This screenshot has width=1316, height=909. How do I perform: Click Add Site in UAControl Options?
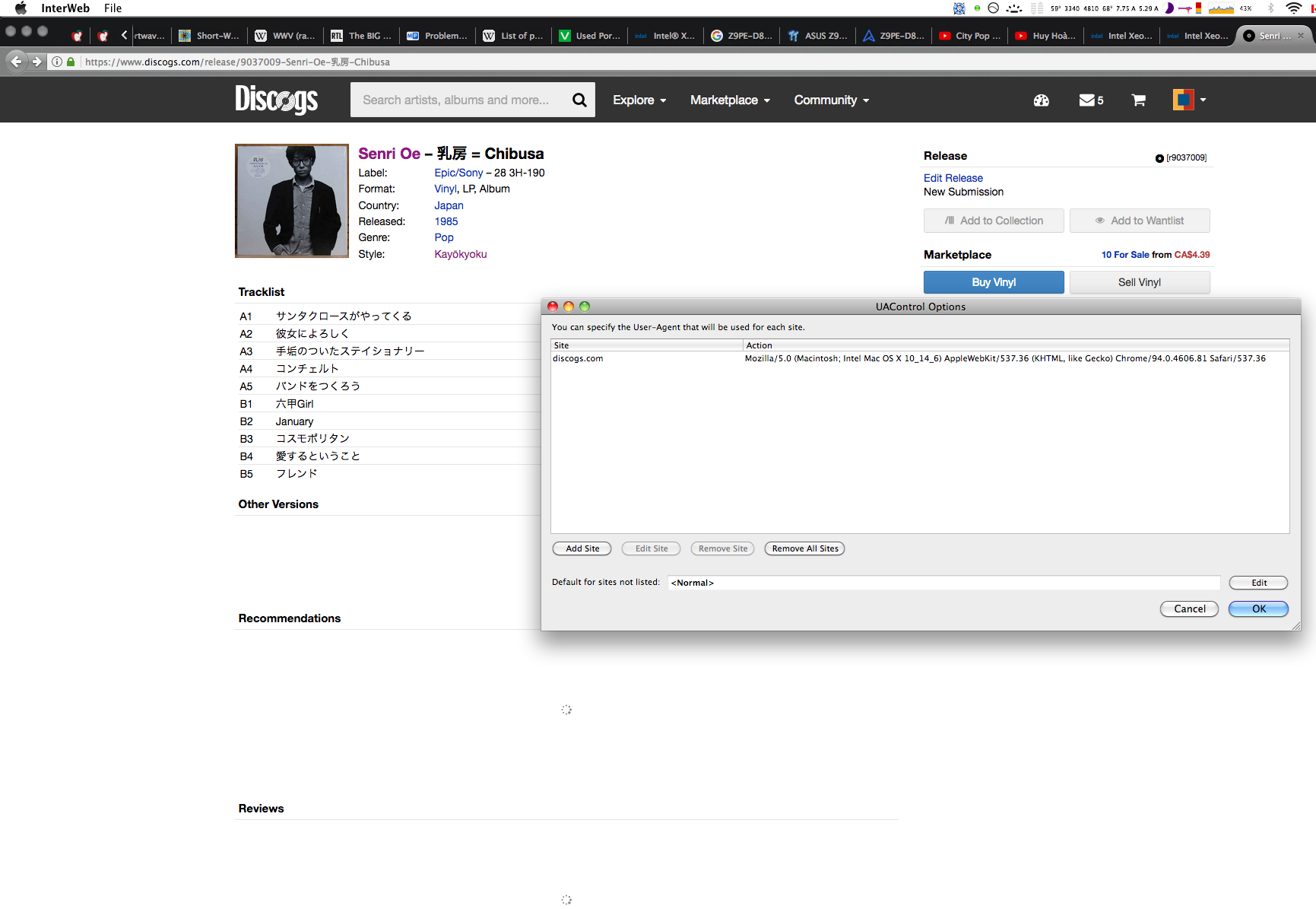tap(582, 548)
